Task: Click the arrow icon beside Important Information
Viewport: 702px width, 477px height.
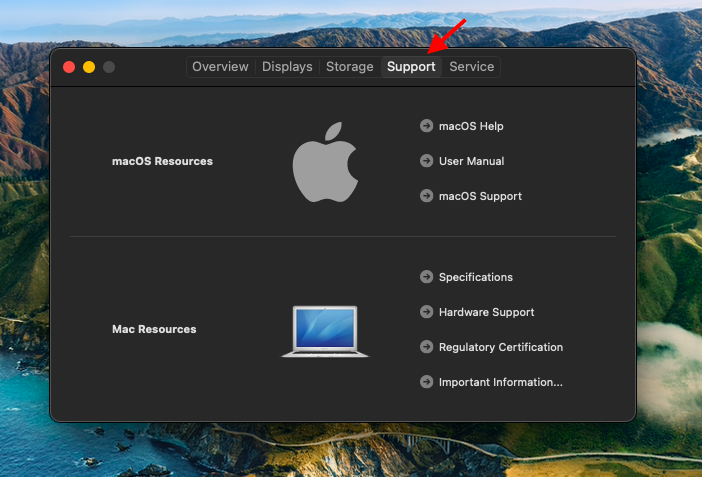Action: coord(426,382)
